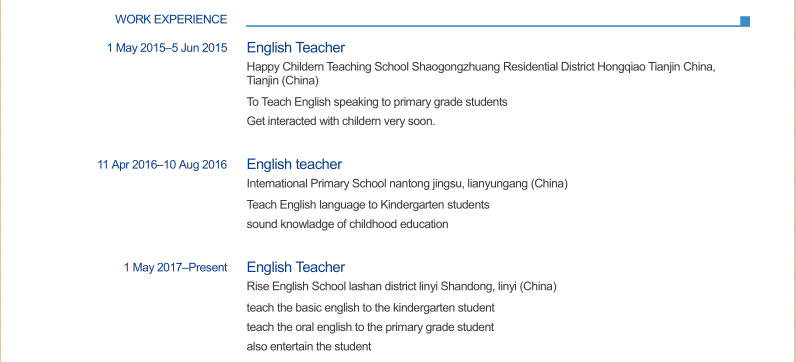Click also entertain the student line
This screenshot has width=796, height=362.
pyautogui.click(x=309, y=347)
